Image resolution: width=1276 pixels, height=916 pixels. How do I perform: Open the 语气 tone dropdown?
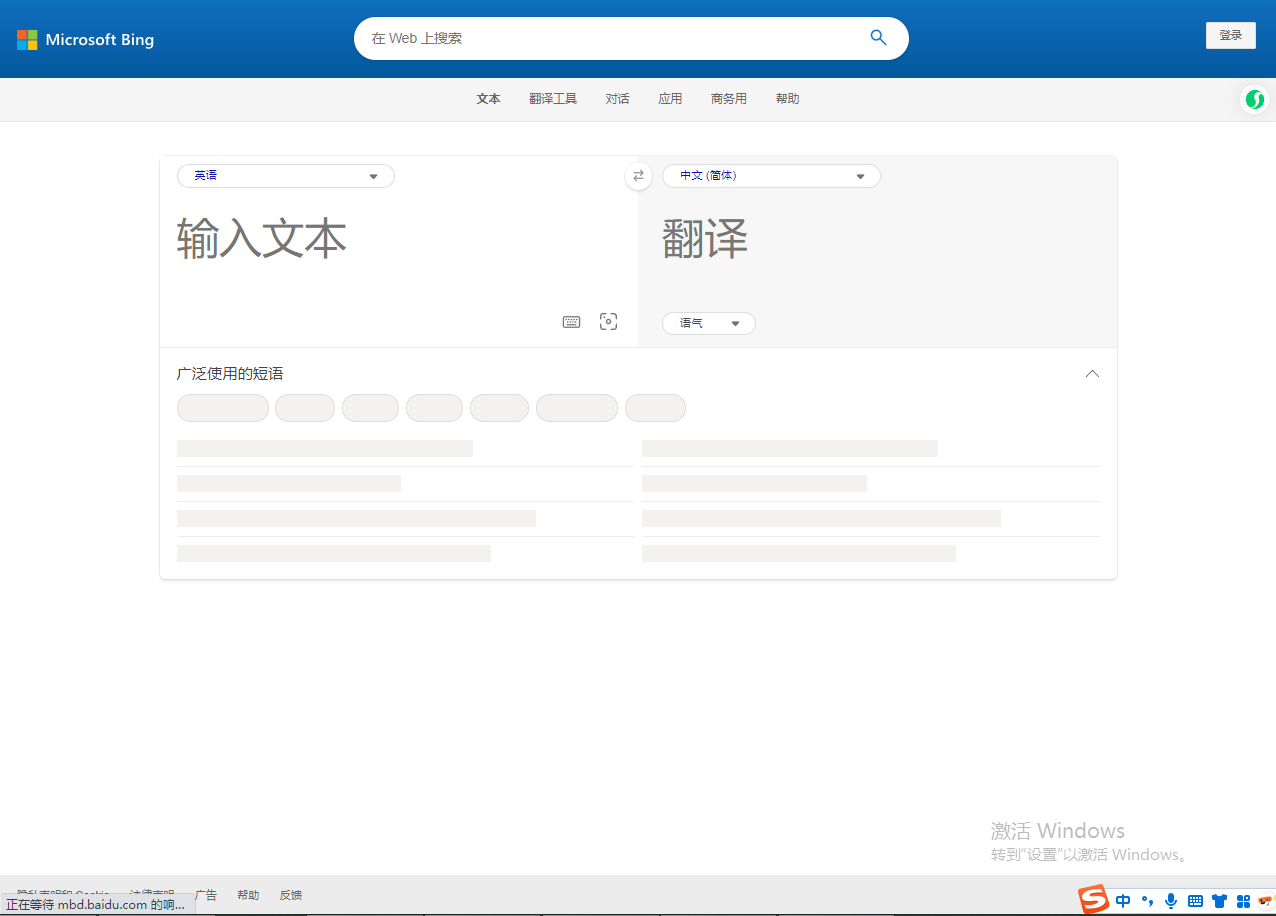coord(709,323)
